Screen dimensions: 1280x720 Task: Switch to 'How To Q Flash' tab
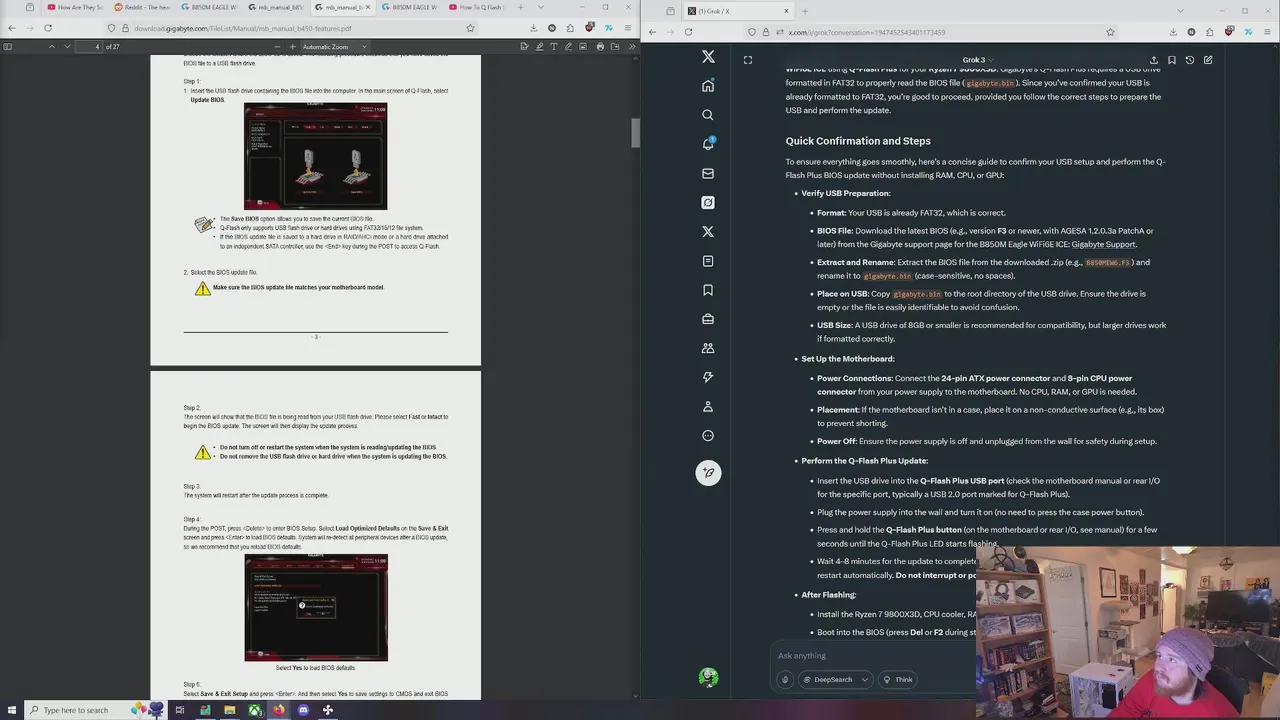476,7
